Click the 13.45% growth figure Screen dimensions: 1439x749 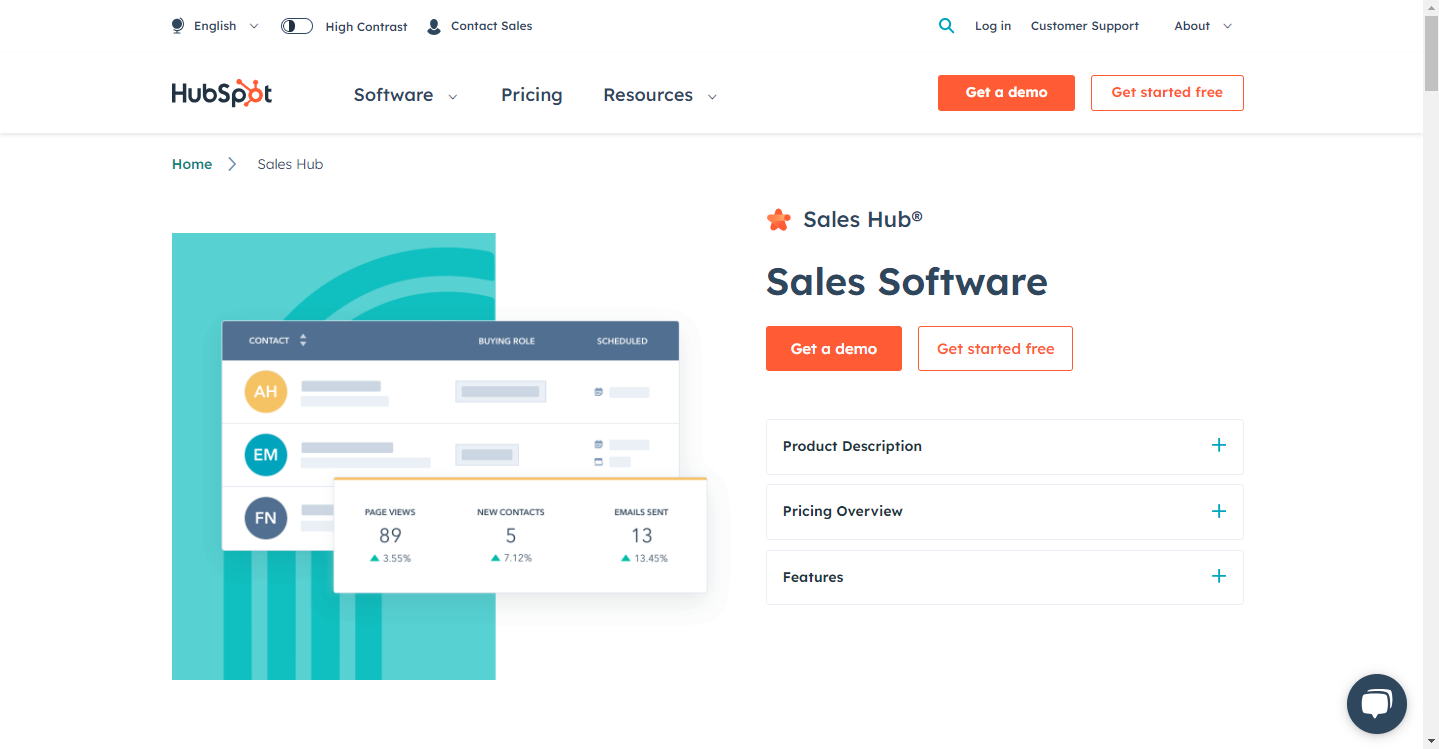650,558
